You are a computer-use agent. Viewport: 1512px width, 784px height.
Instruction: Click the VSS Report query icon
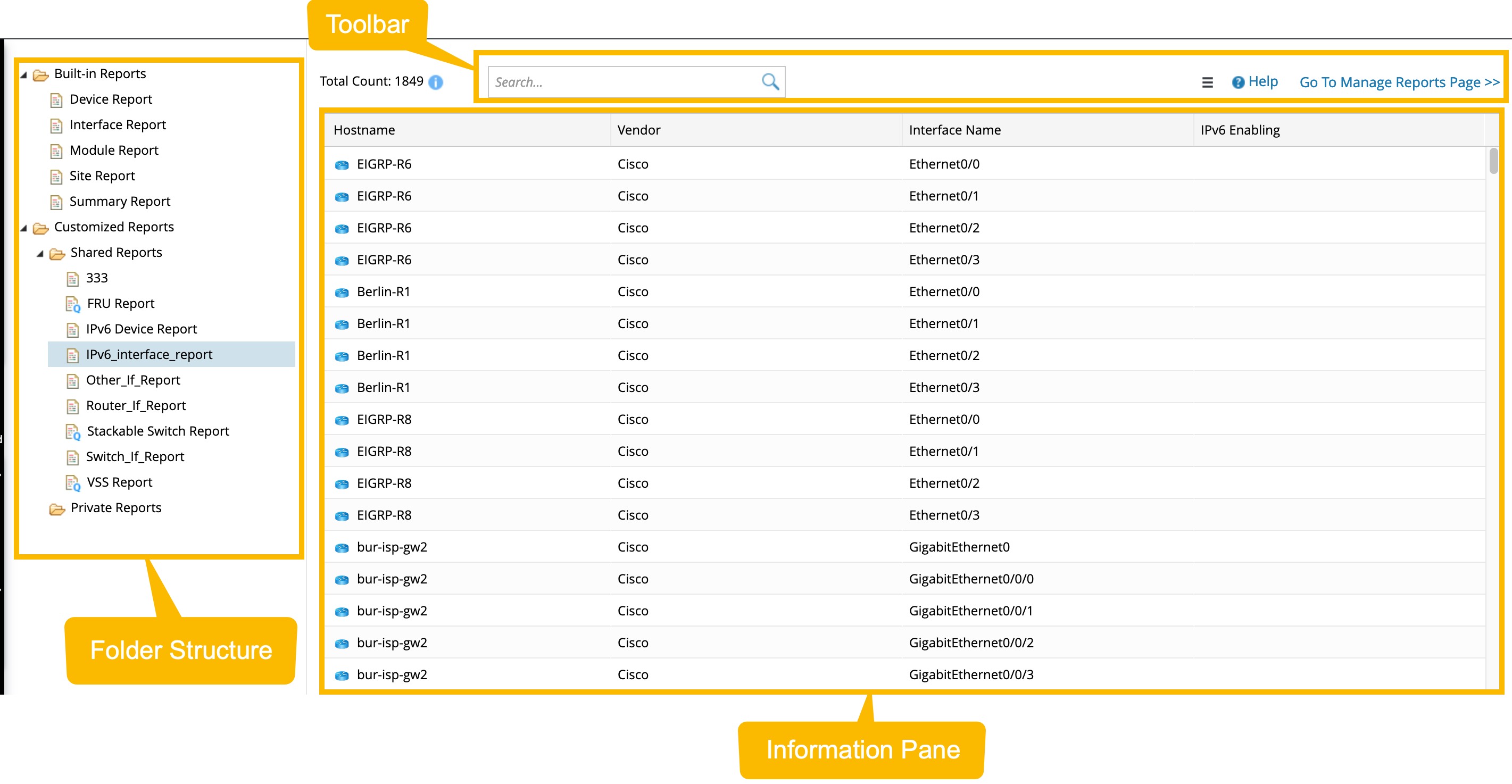(x=72, y=482)
